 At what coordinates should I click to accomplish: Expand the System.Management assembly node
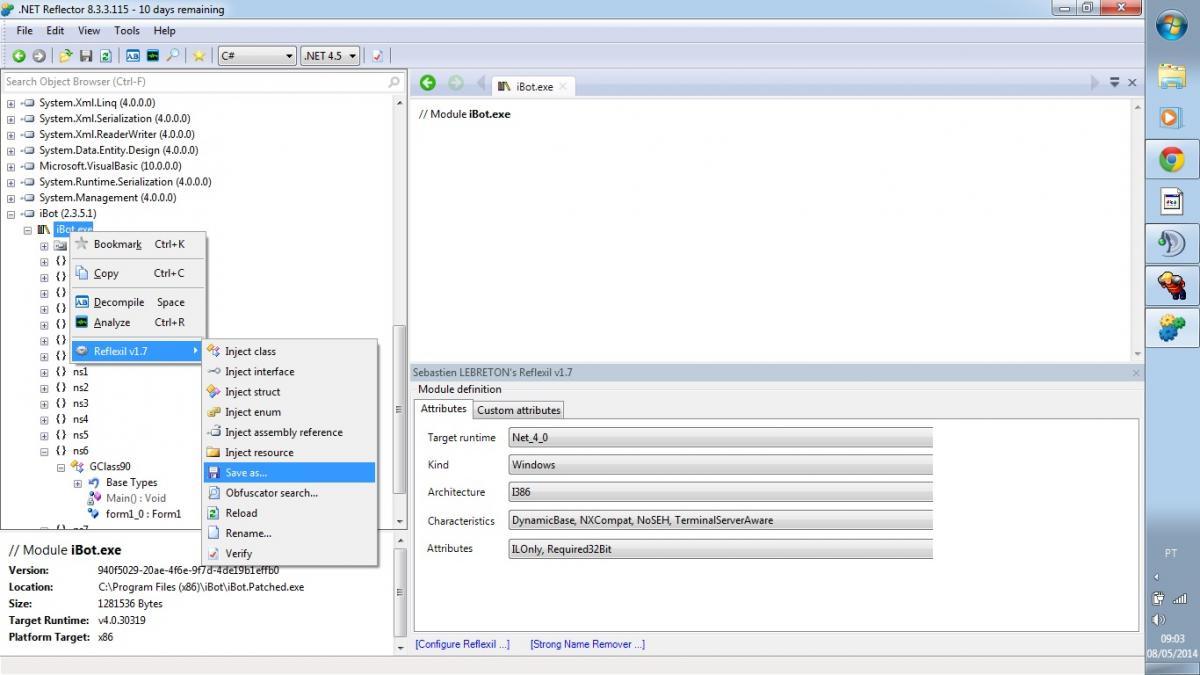[x=11, y=198]
